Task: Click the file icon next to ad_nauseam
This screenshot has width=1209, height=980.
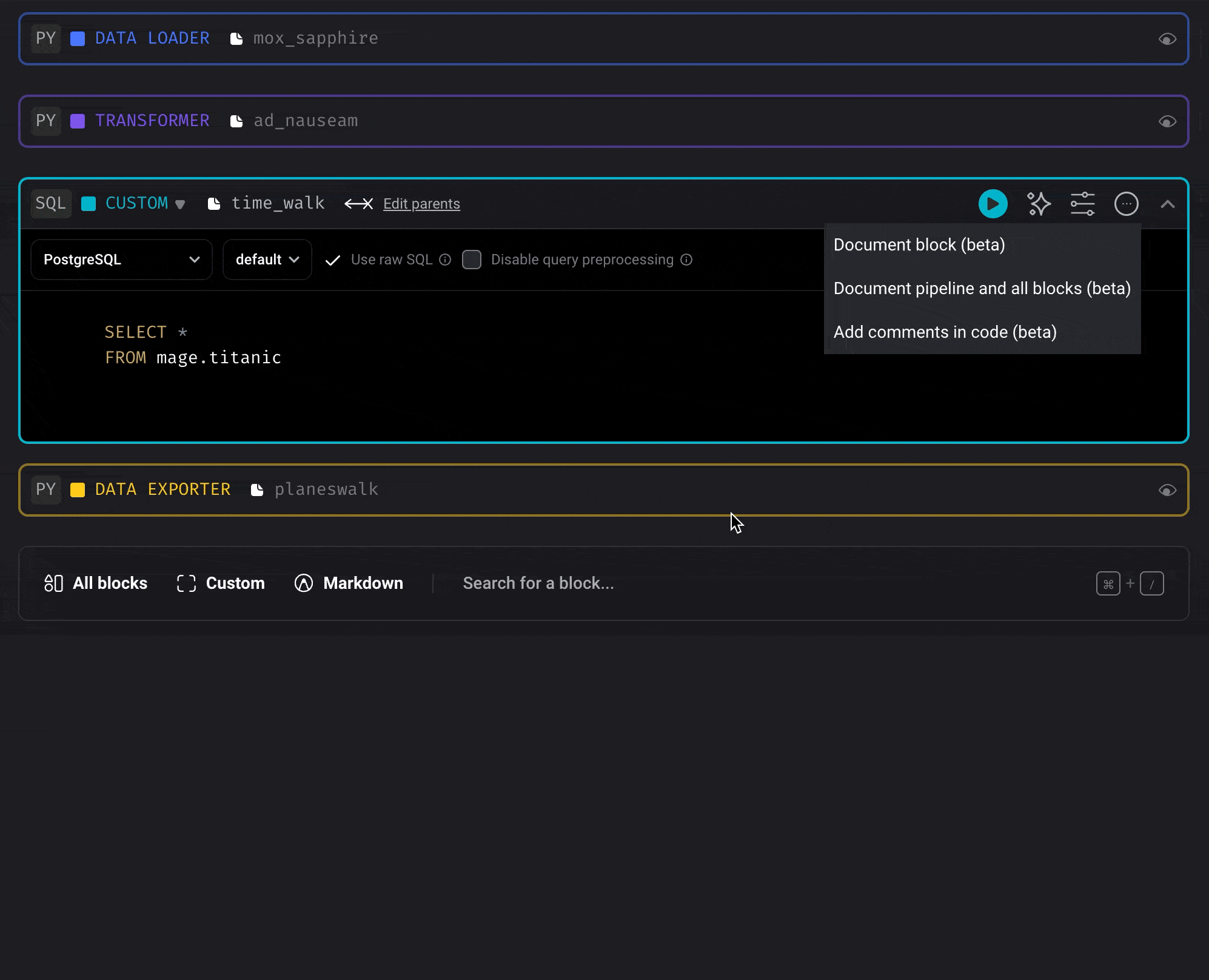Action: [x=236, y=121]
